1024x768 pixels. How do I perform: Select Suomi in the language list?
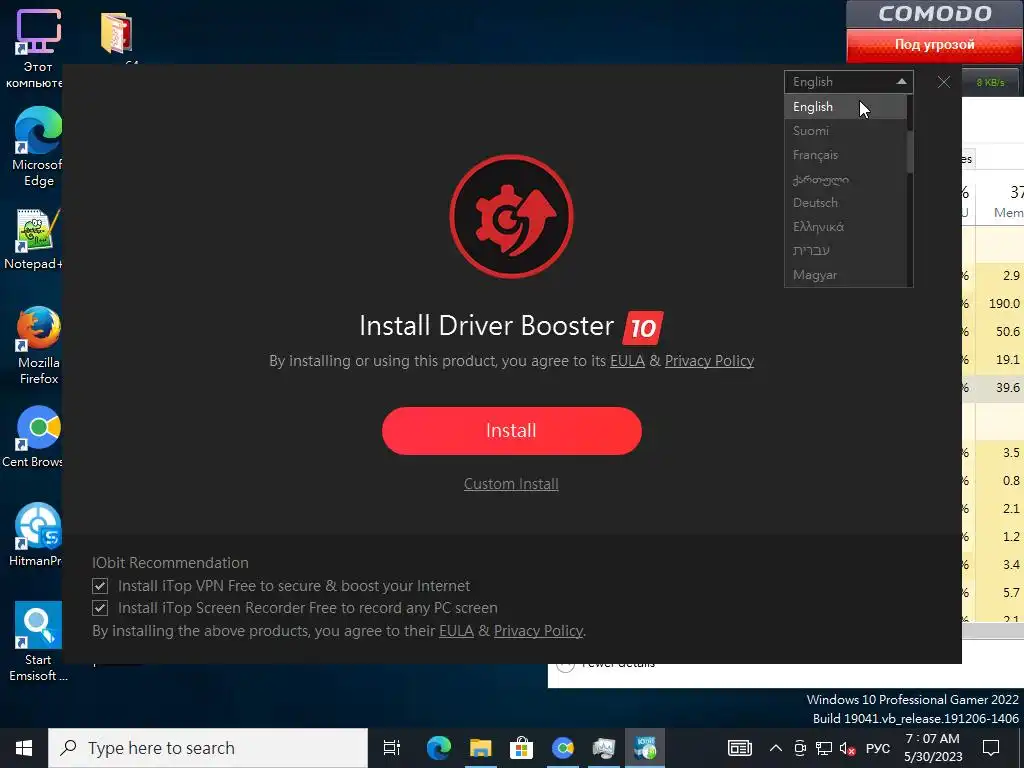coord(845,131)
